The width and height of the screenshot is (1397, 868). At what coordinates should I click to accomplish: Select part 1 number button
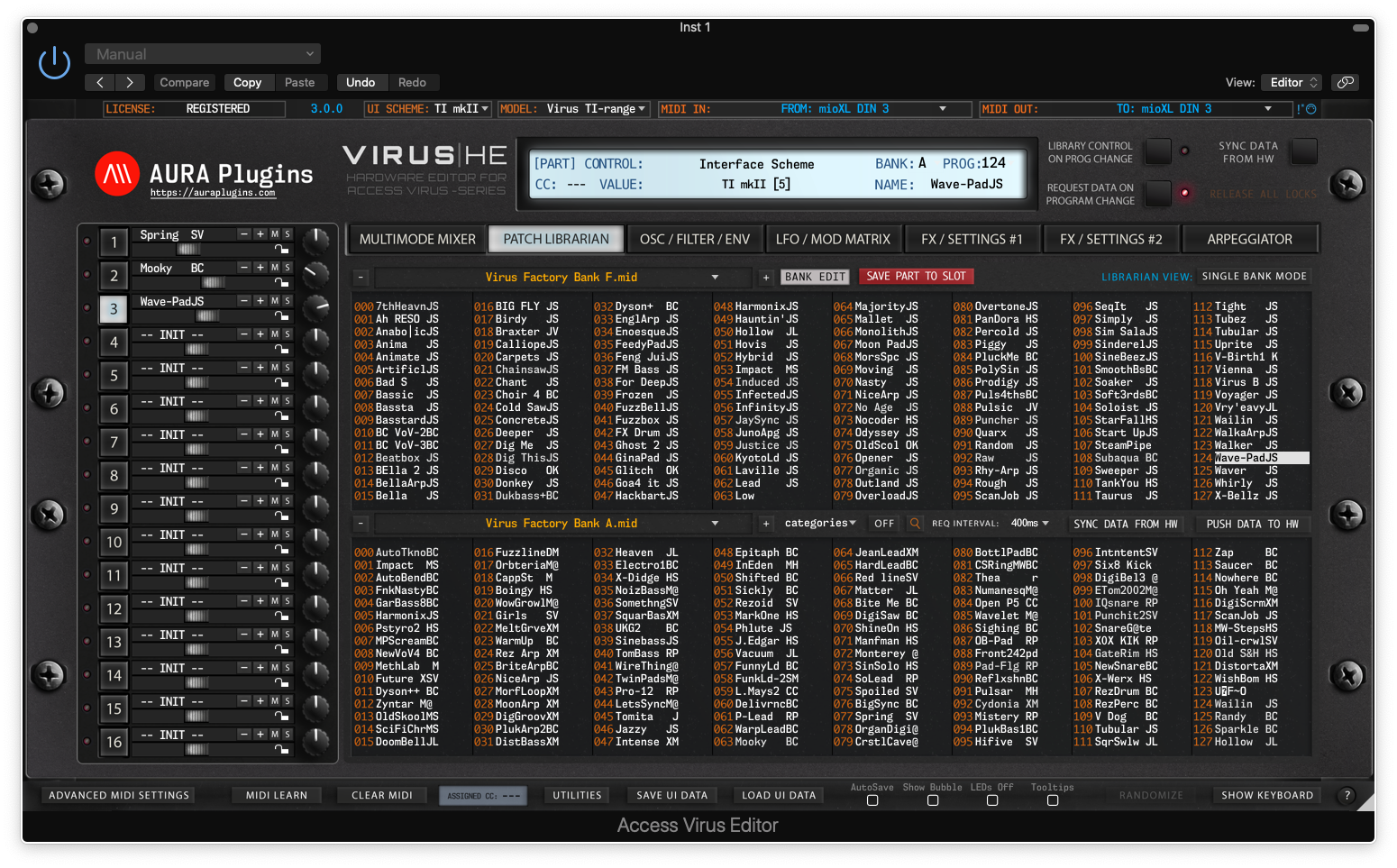(x=114, y=242)
